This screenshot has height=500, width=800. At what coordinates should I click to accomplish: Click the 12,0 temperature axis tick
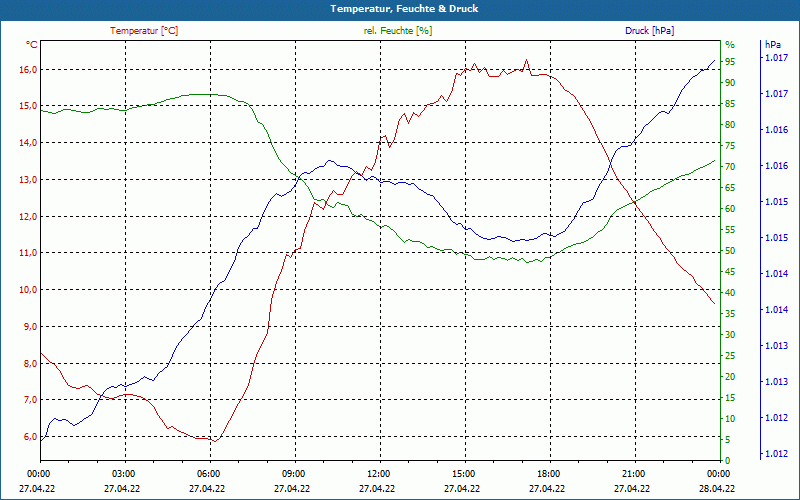click(x=29, y=216)
